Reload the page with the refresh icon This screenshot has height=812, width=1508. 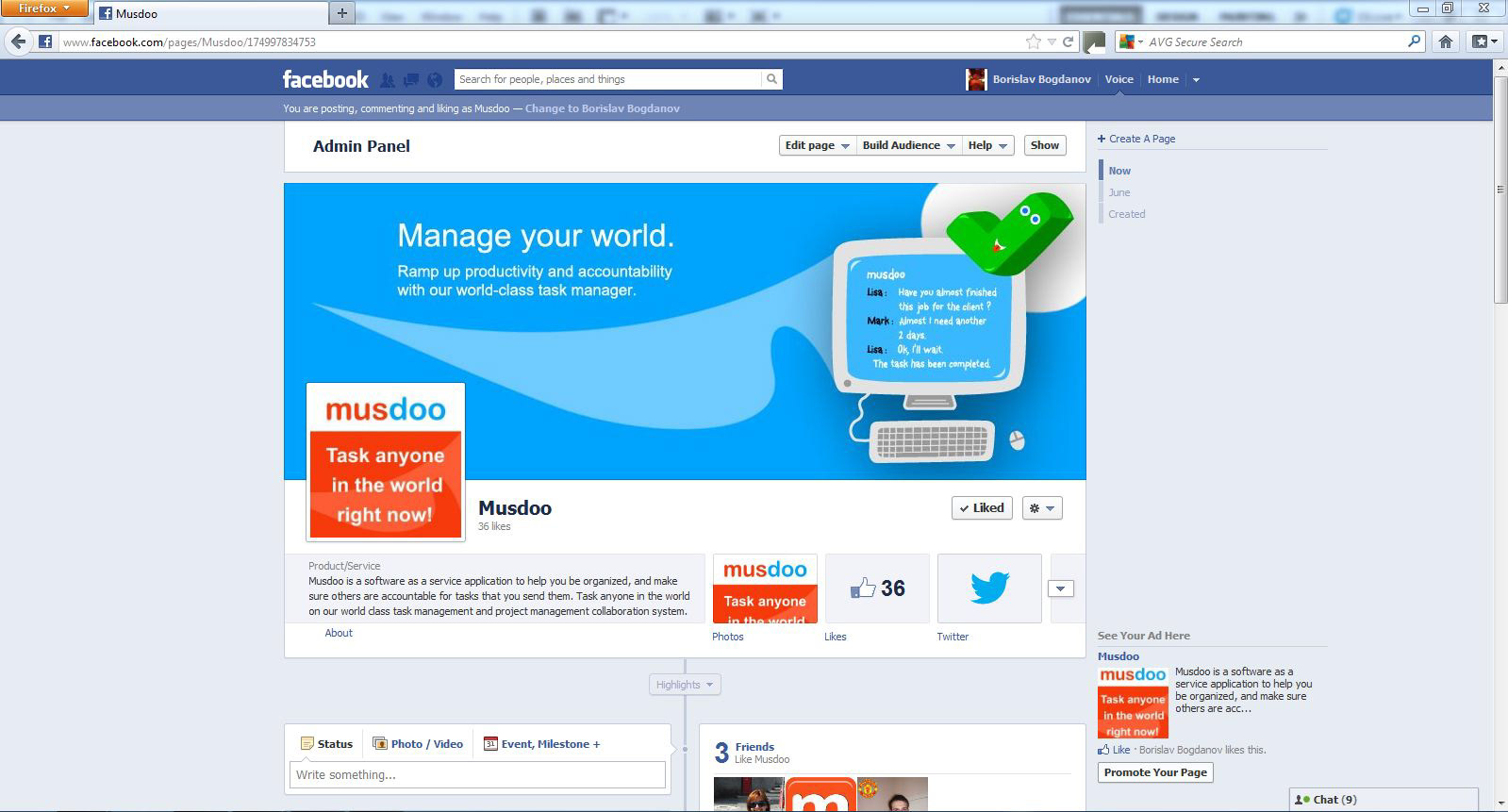pos(1069,41)
